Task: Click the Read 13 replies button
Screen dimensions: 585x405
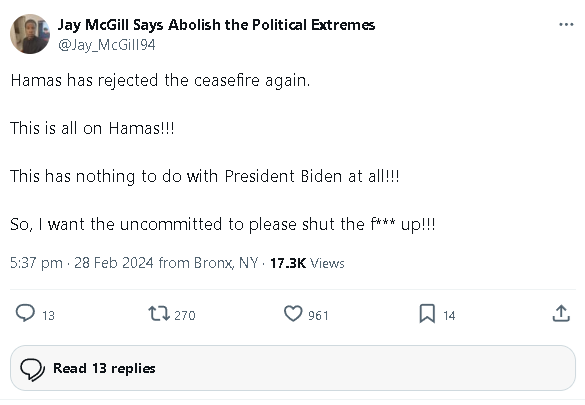Action: tap(293, 368)
